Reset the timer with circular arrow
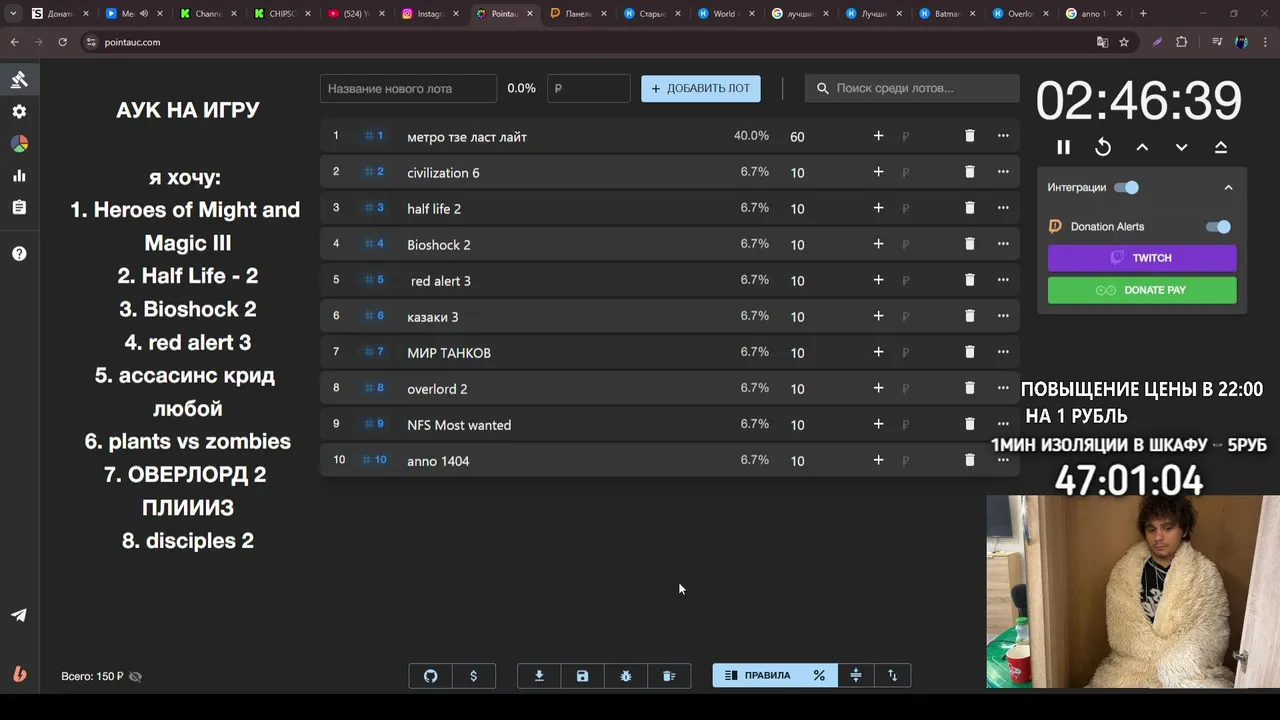1280x720 pixels. [x=1103, y=147]
